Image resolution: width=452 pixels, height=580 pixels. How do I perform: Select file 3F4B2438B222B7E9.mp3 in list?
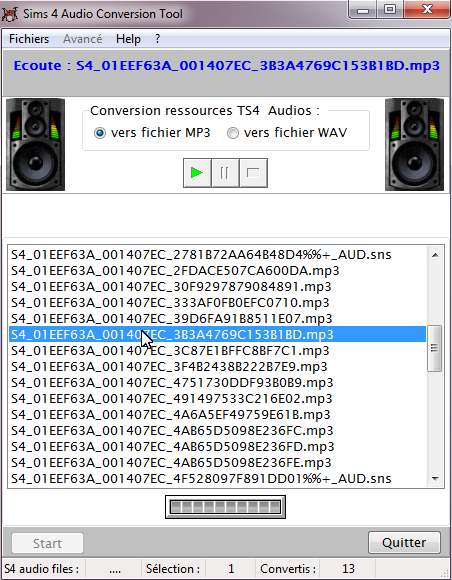tap(217, 367)
